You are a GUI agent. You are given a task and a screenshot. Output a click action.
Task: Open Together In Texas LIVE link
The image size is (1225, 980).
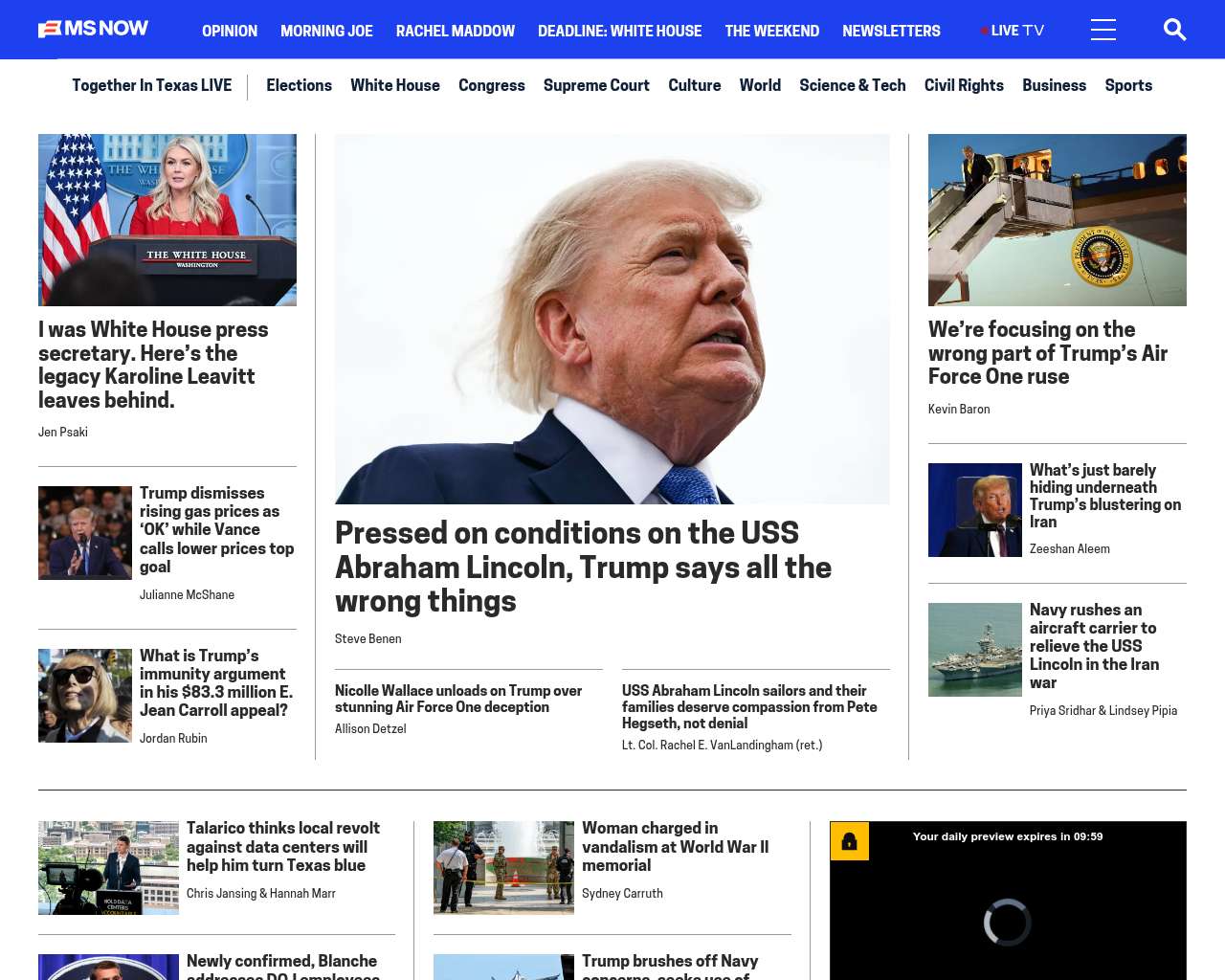click(151, 85)
